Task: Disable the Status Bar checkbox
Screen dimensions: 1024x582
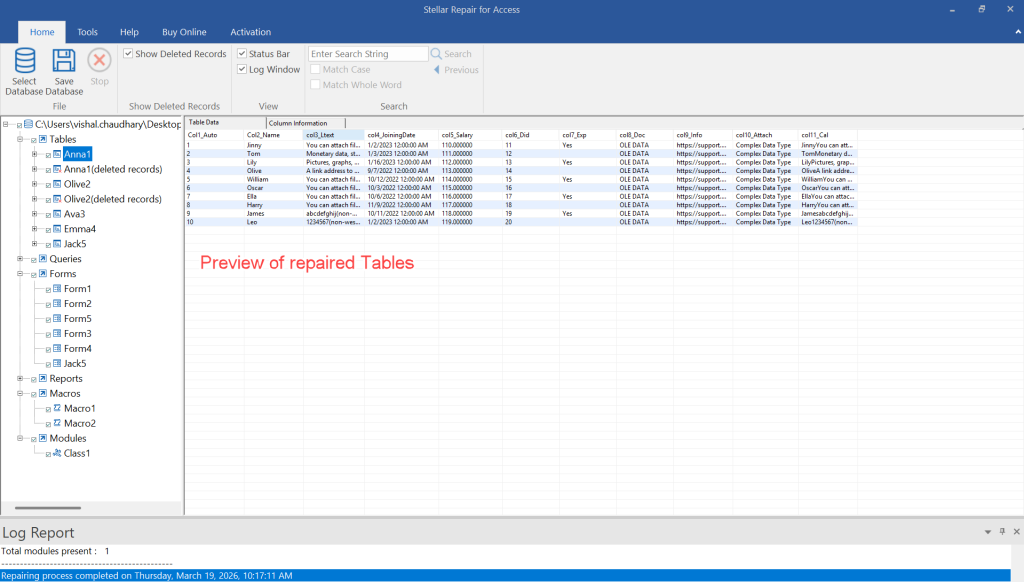Action: (x=241, y=53)
